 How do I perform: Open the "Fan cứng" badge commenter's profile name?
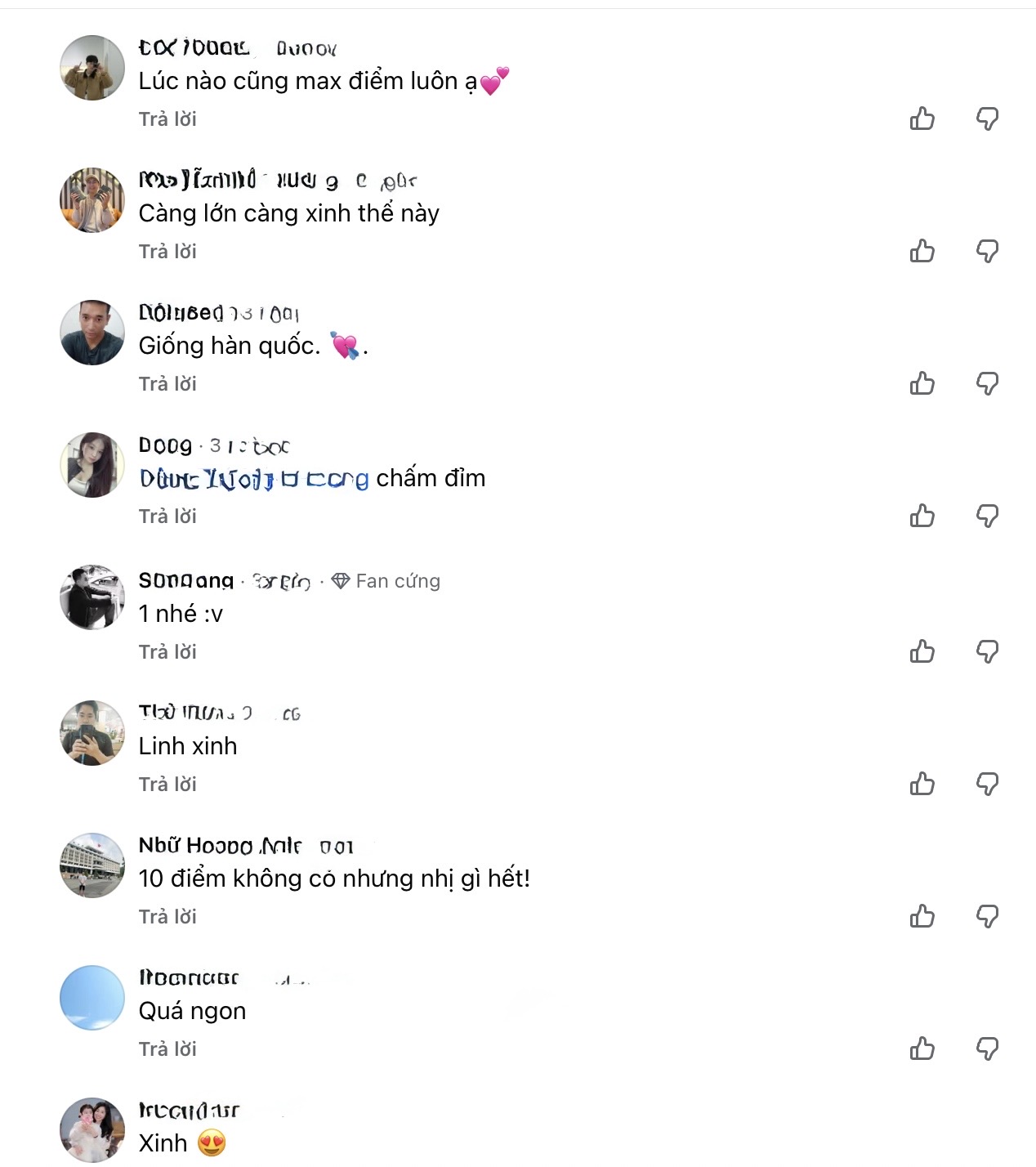[x=186, y=581]
